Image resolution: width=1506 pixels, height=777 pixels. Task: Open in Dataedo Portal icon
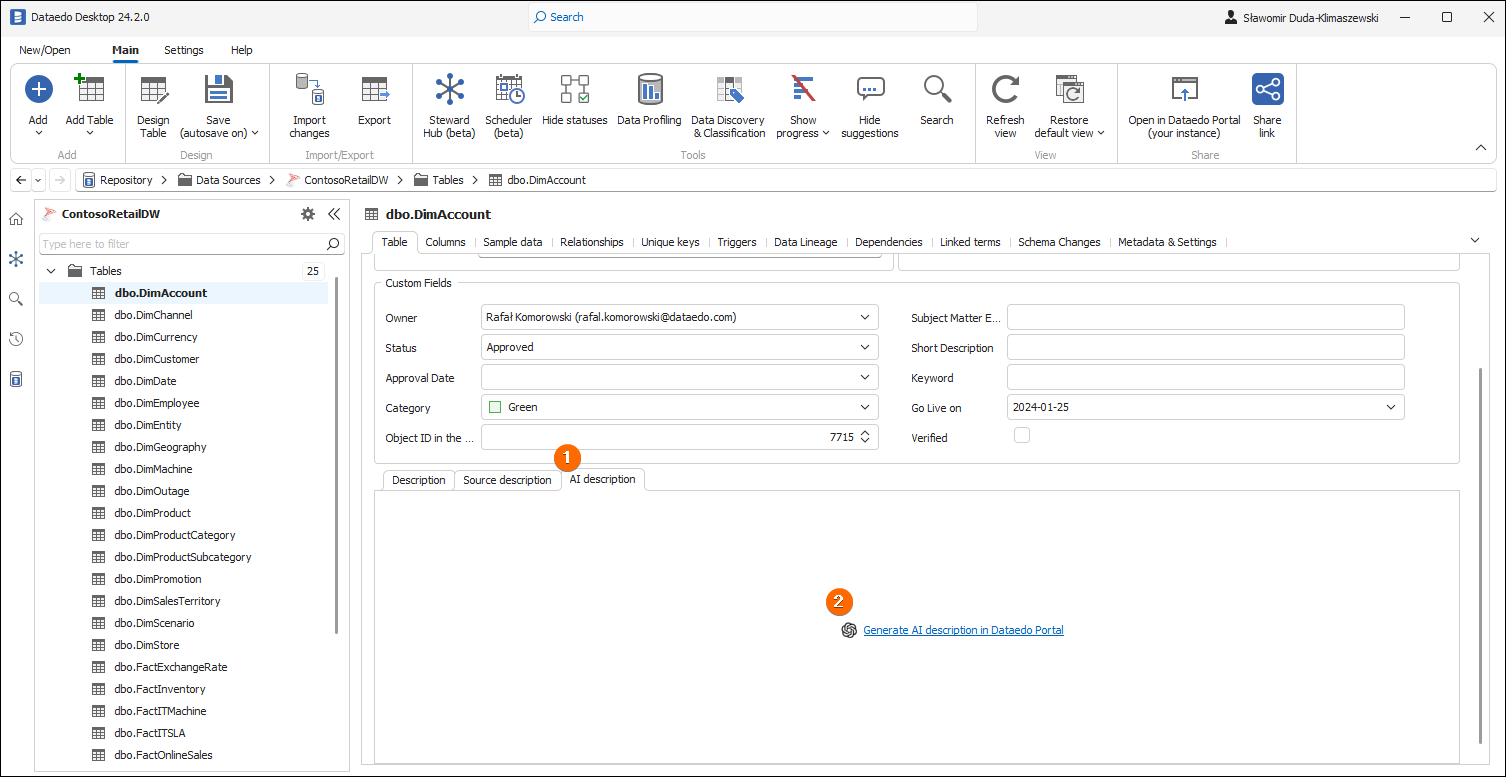click(1184, 89)
